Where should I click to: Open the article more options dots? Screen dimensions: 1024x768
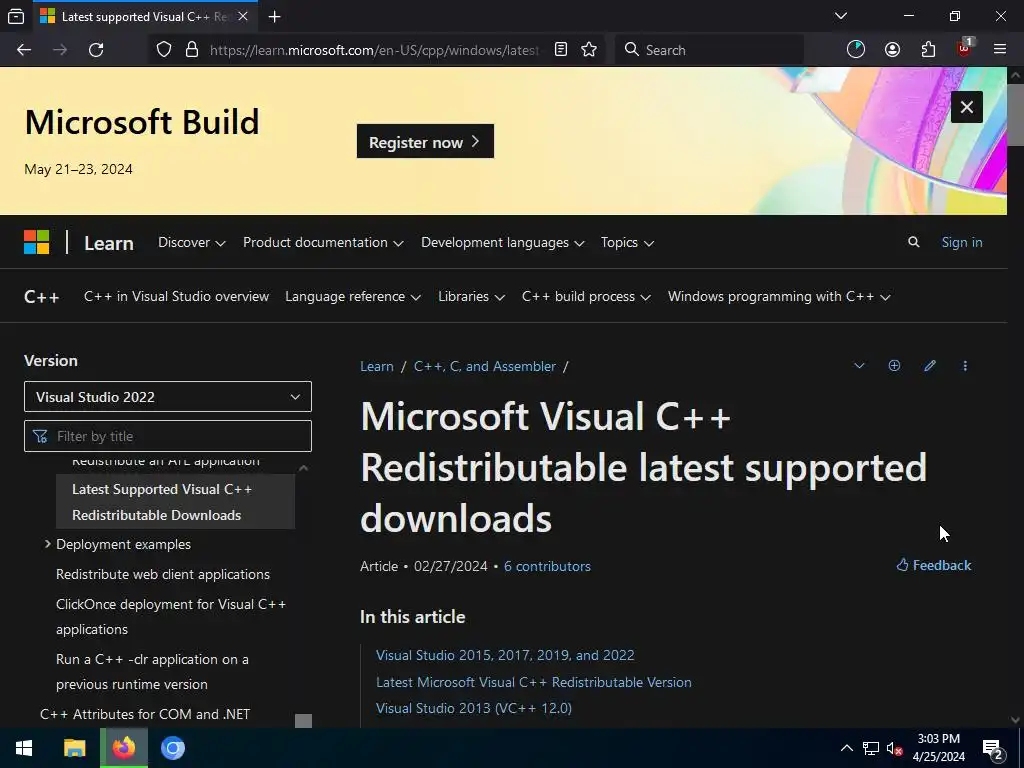[x=965, y=366]
